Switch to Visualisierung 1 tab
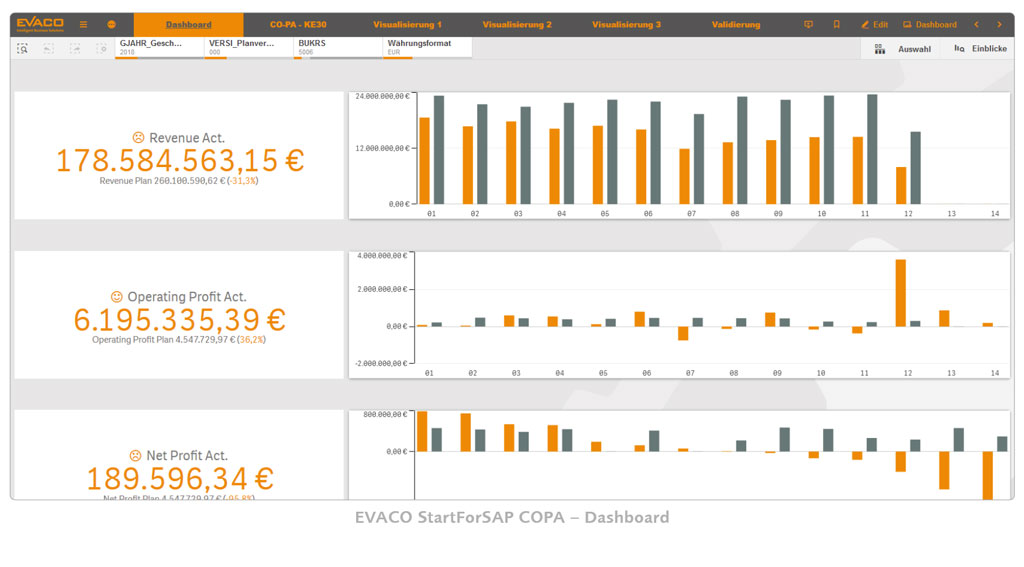Screen dimensions: 1024x567 click(407, 25)
